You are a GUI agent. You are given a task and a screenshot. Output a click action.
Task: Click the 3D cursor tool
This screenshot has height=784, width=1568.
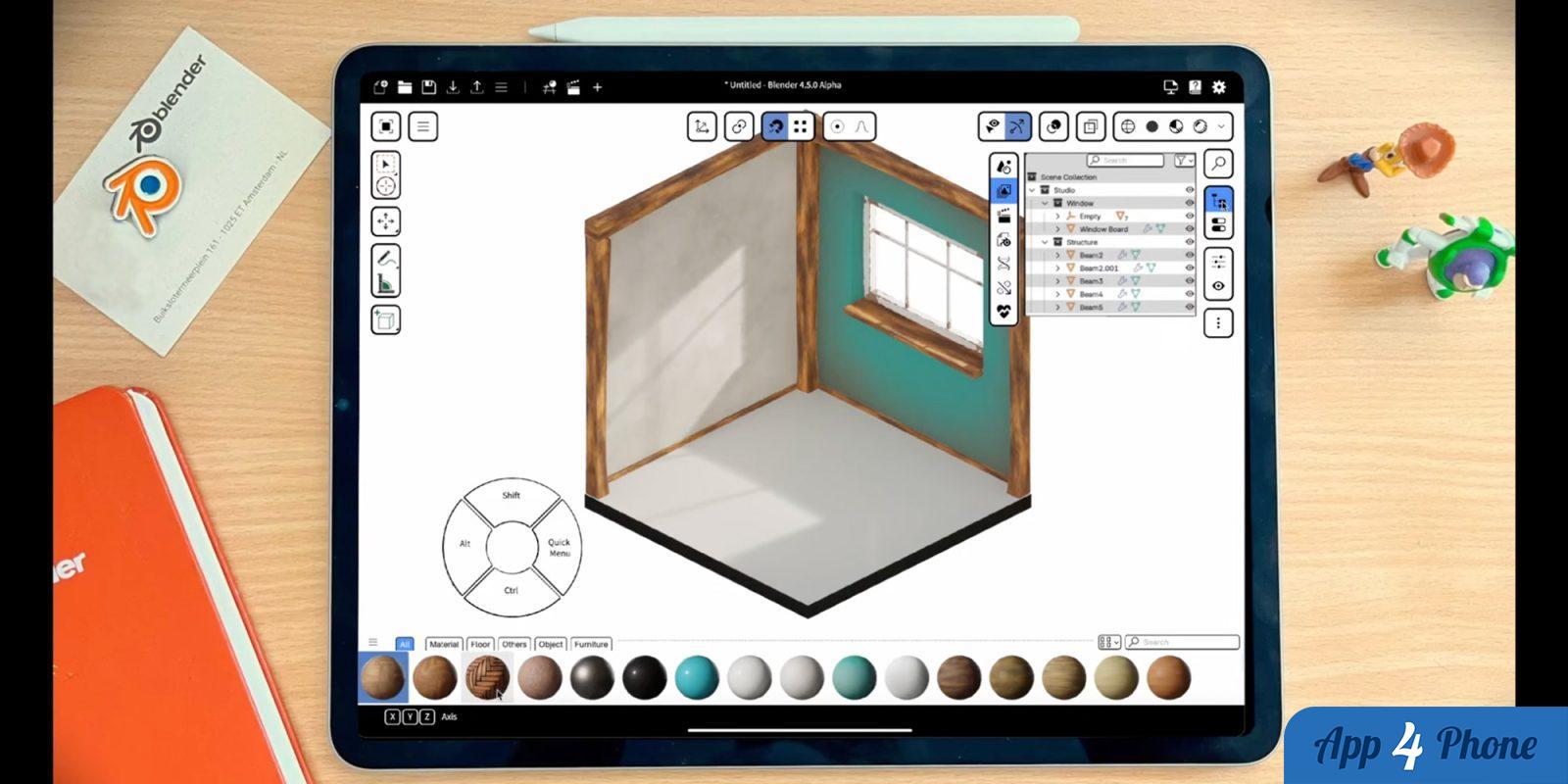tap(386, 186)
